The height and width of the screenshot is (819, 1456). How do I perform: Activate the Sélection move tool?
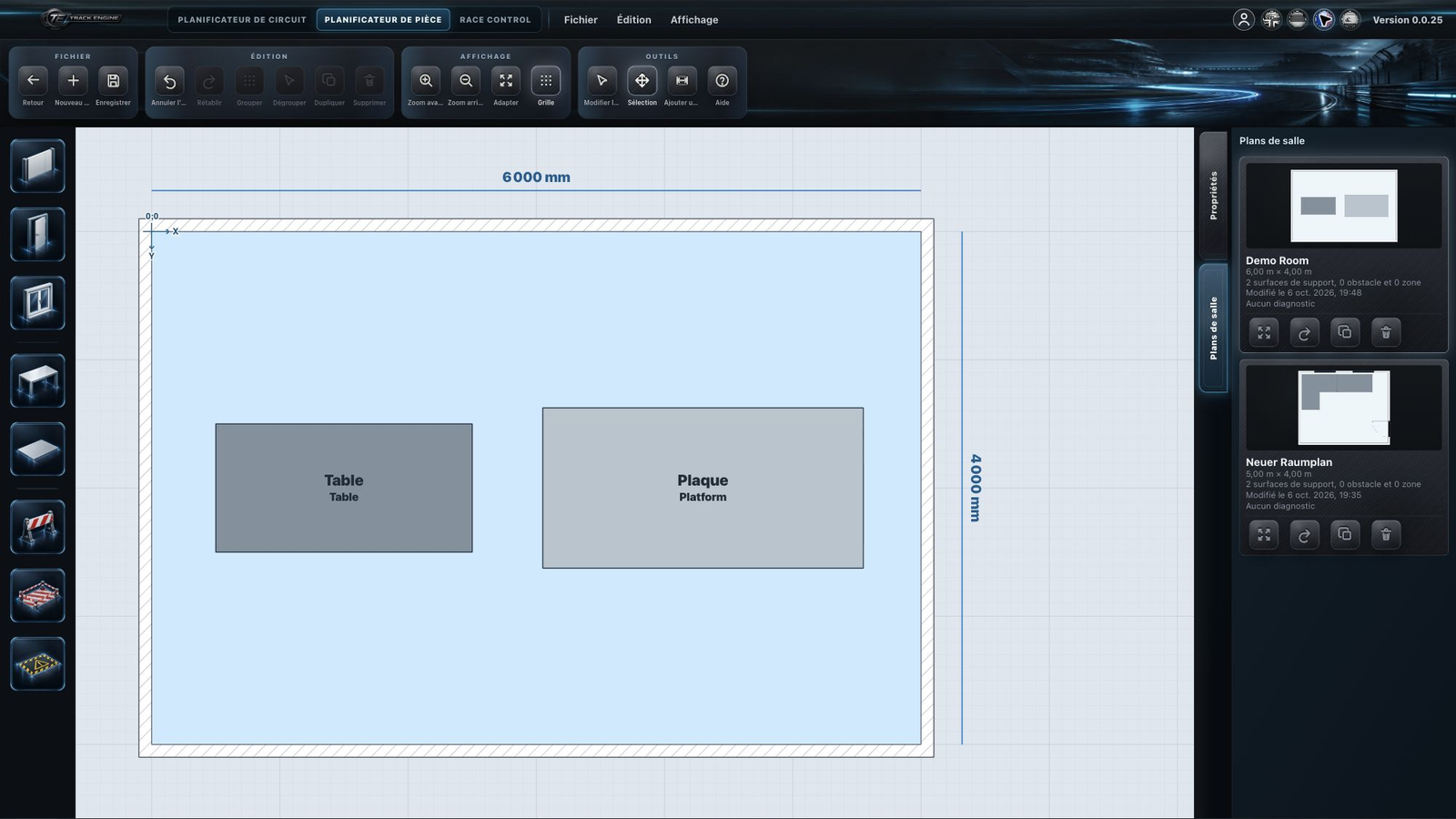click(642, 81)
